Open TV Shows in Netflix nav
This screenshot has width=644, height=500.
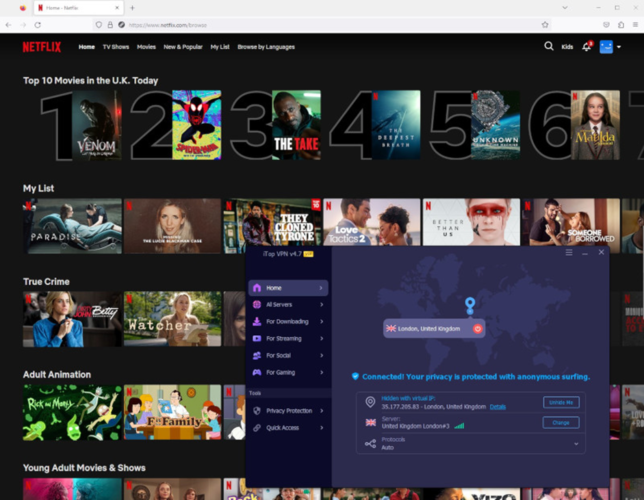116,47
